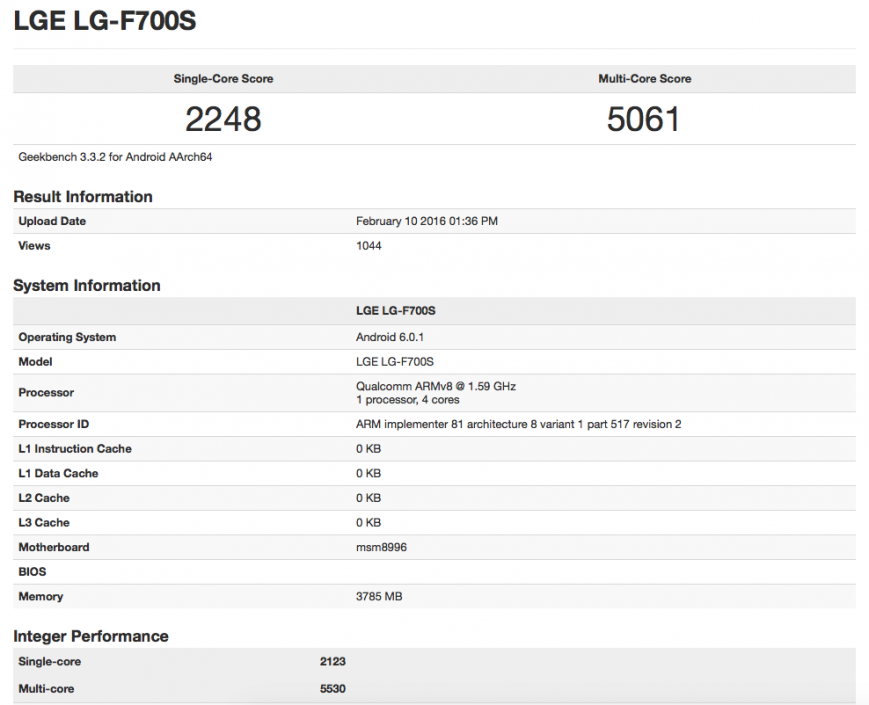Click the integer multi-core score 5530
The image size is (869, 705).
click(x=333, y=688)
